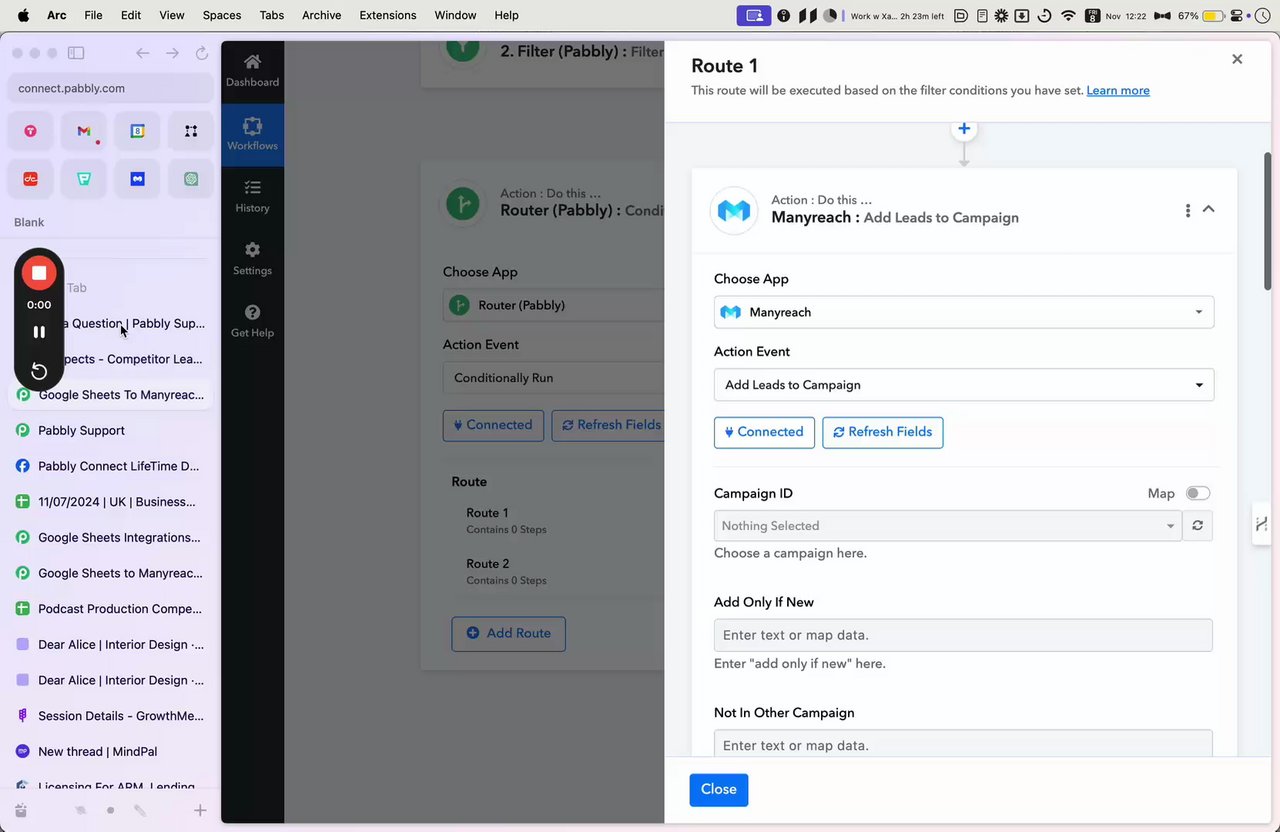Click the battery status icon

[1214, 15]
